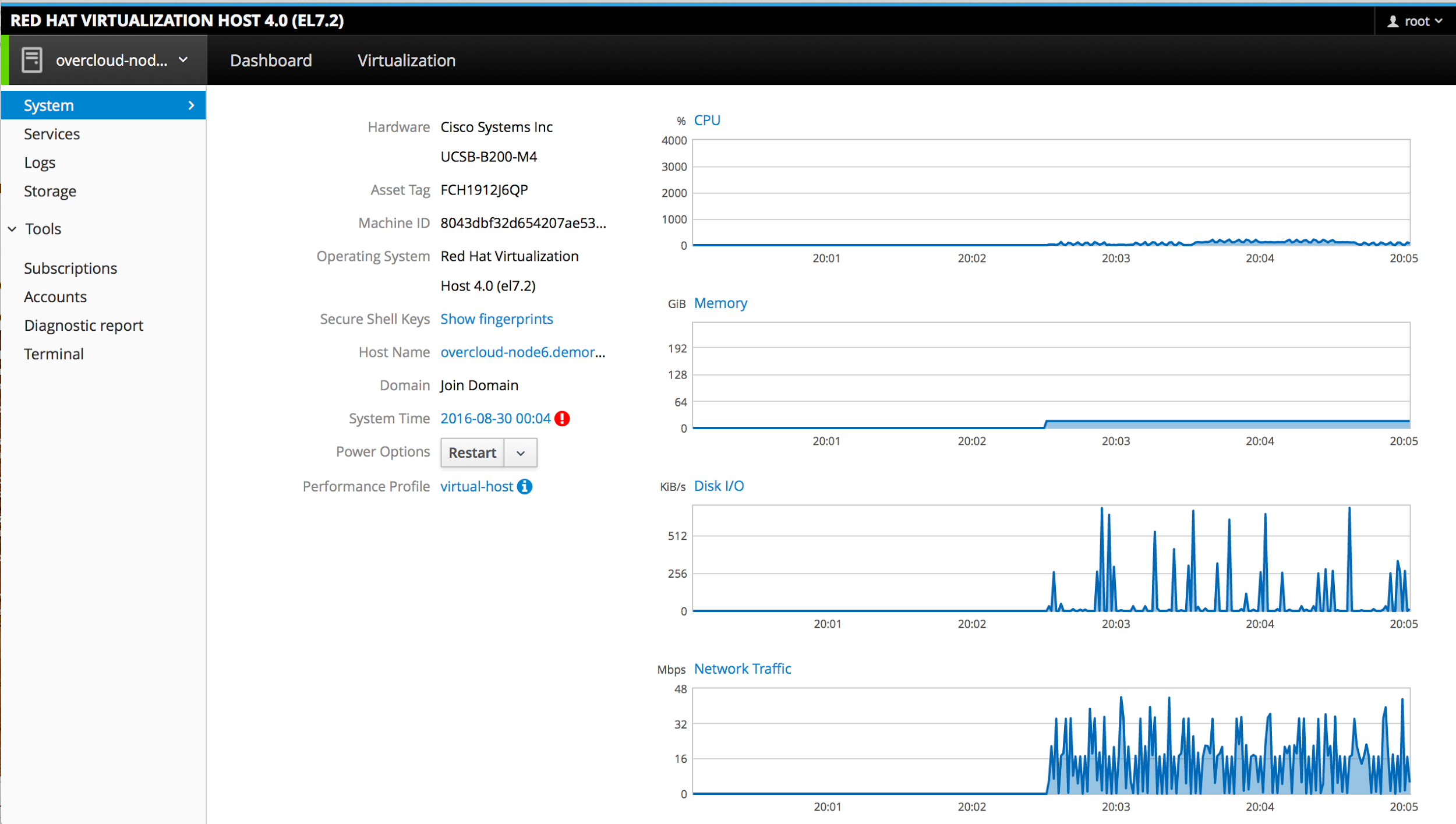Click the system time 2016-08-30 link
The width and height of the screenshot is (1456, 824).
pos(495,419)
